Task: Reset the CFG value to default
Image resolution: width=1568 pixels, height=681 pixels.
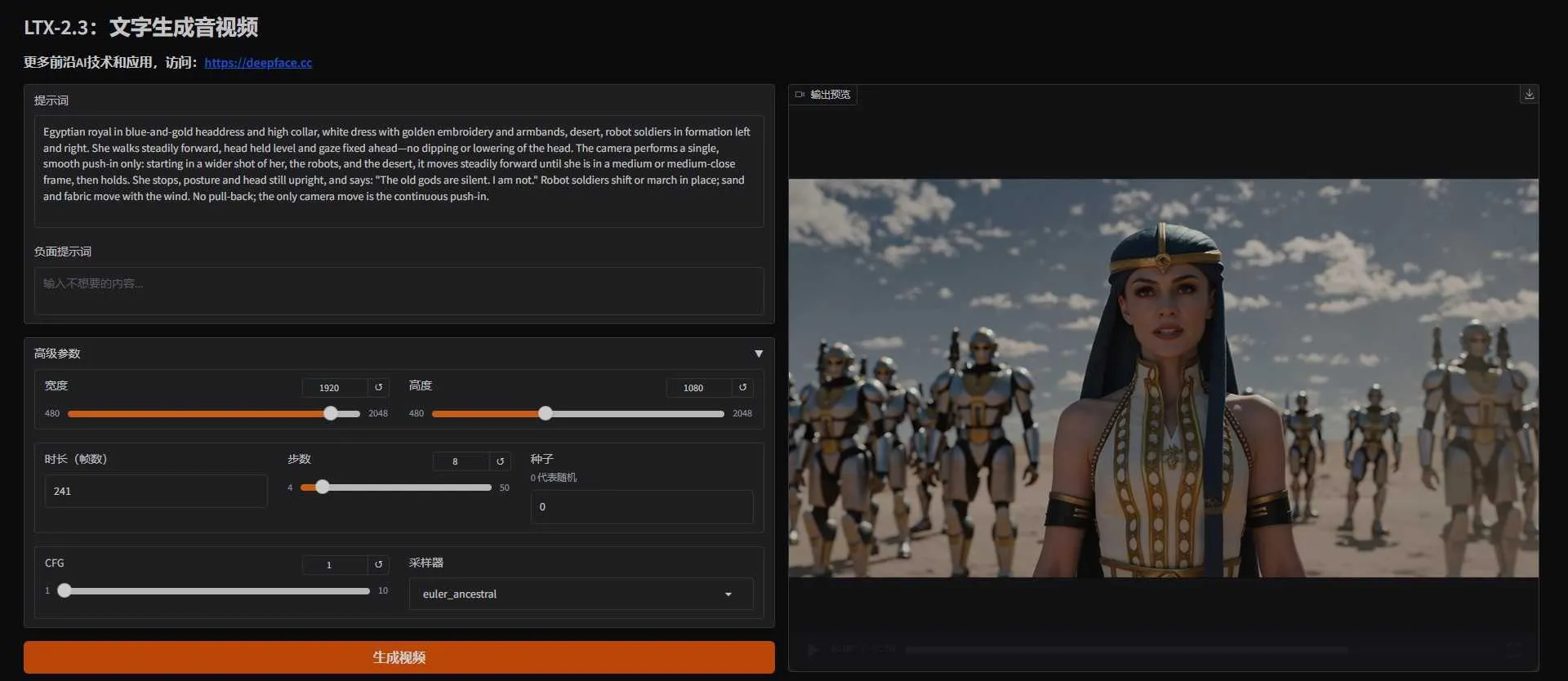Action: (378, 565)
